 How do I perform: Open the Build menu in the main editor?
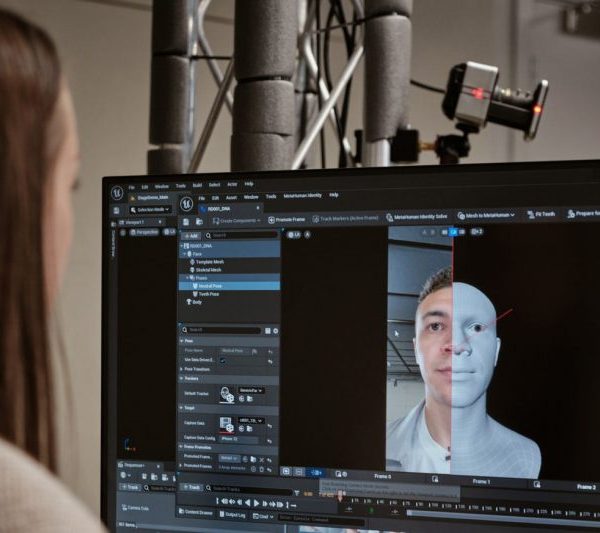pyautogui.click(x=197, y=185)
